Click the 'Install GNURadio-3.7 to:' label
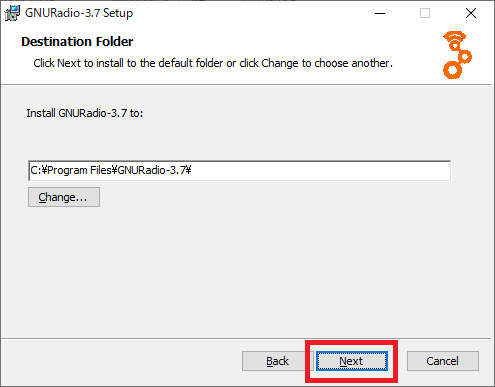 point(85,113)
